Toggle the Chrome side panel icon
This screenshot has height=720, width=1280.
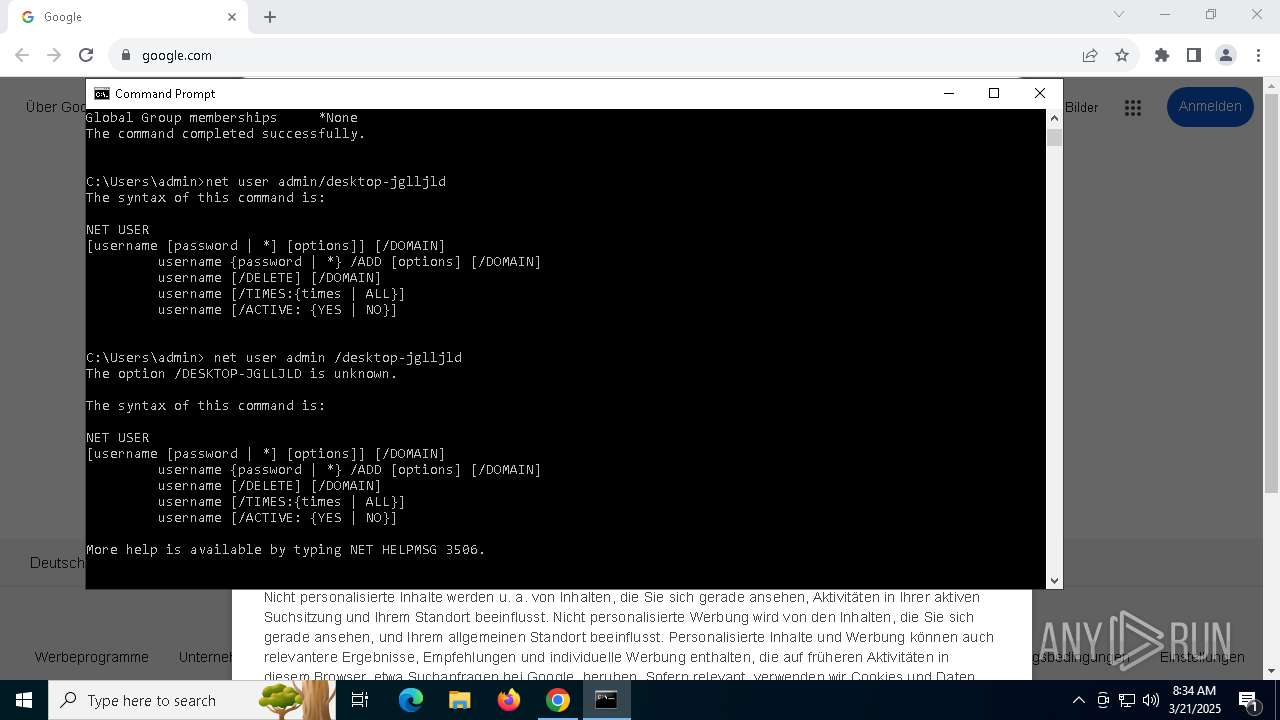point(1193,55)
